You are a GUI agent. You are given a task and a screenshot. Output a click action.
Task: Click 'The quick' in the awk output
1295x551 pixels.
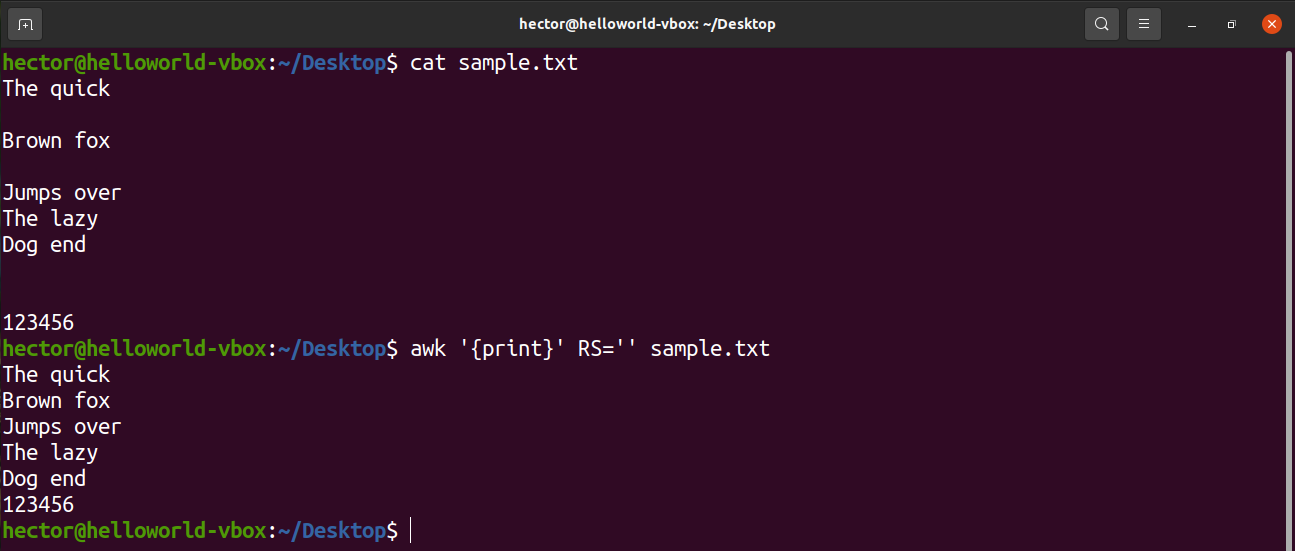[56, 375]
